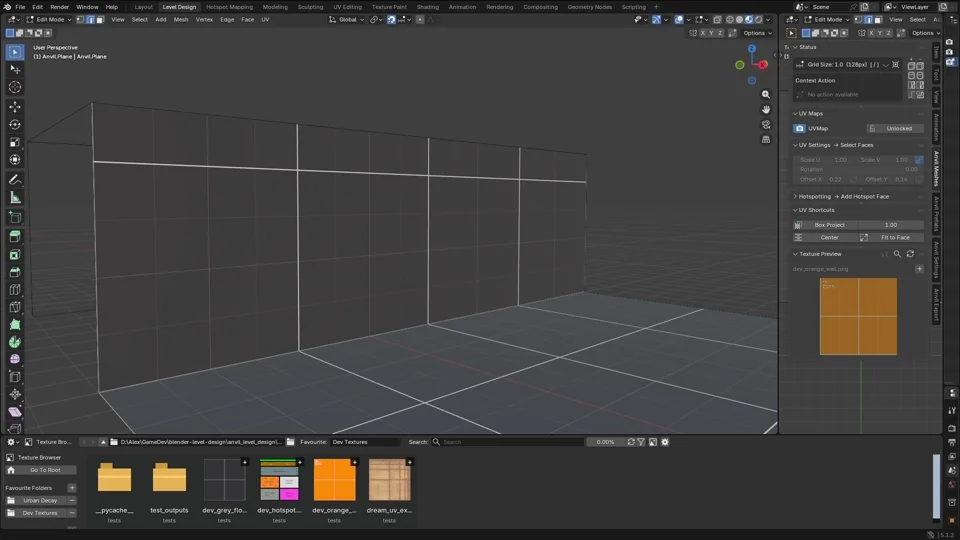960x540 pixels.
Task: Toggle snapping magnet in header
Action: click(391, 20)
